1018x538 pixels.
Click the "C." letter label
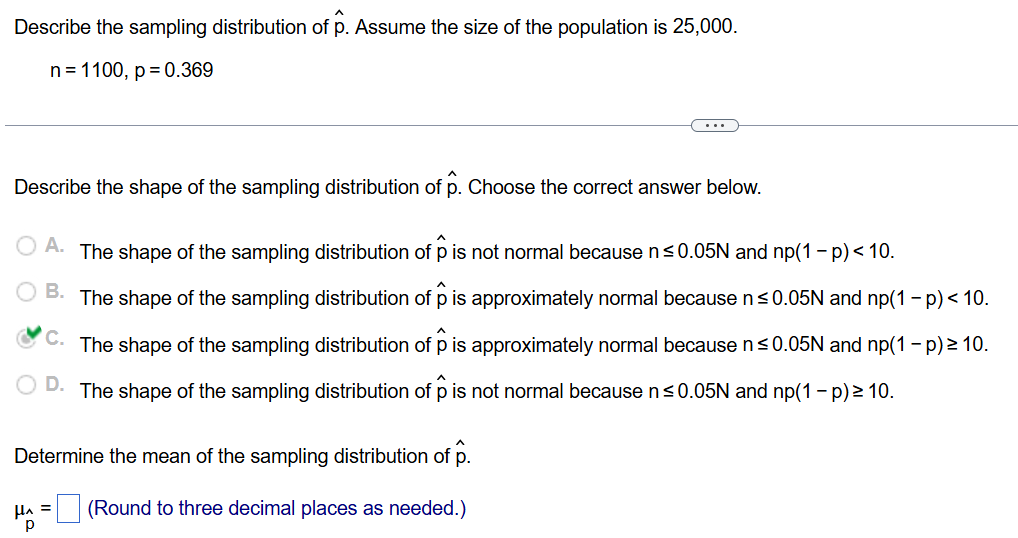coord(55,338)
